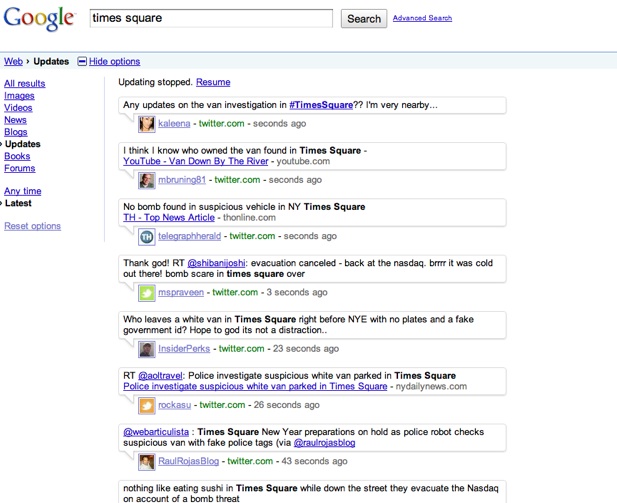Open YouTube - Van Down By The River link
The width and height of the screenshot is (617, 503).
coord(195,161)
